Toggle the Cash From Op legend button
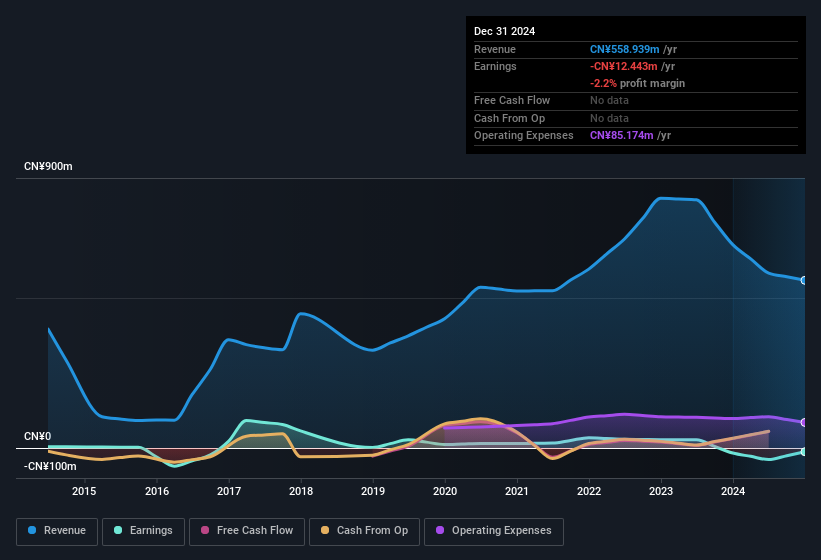 click(x=364, y=531)
